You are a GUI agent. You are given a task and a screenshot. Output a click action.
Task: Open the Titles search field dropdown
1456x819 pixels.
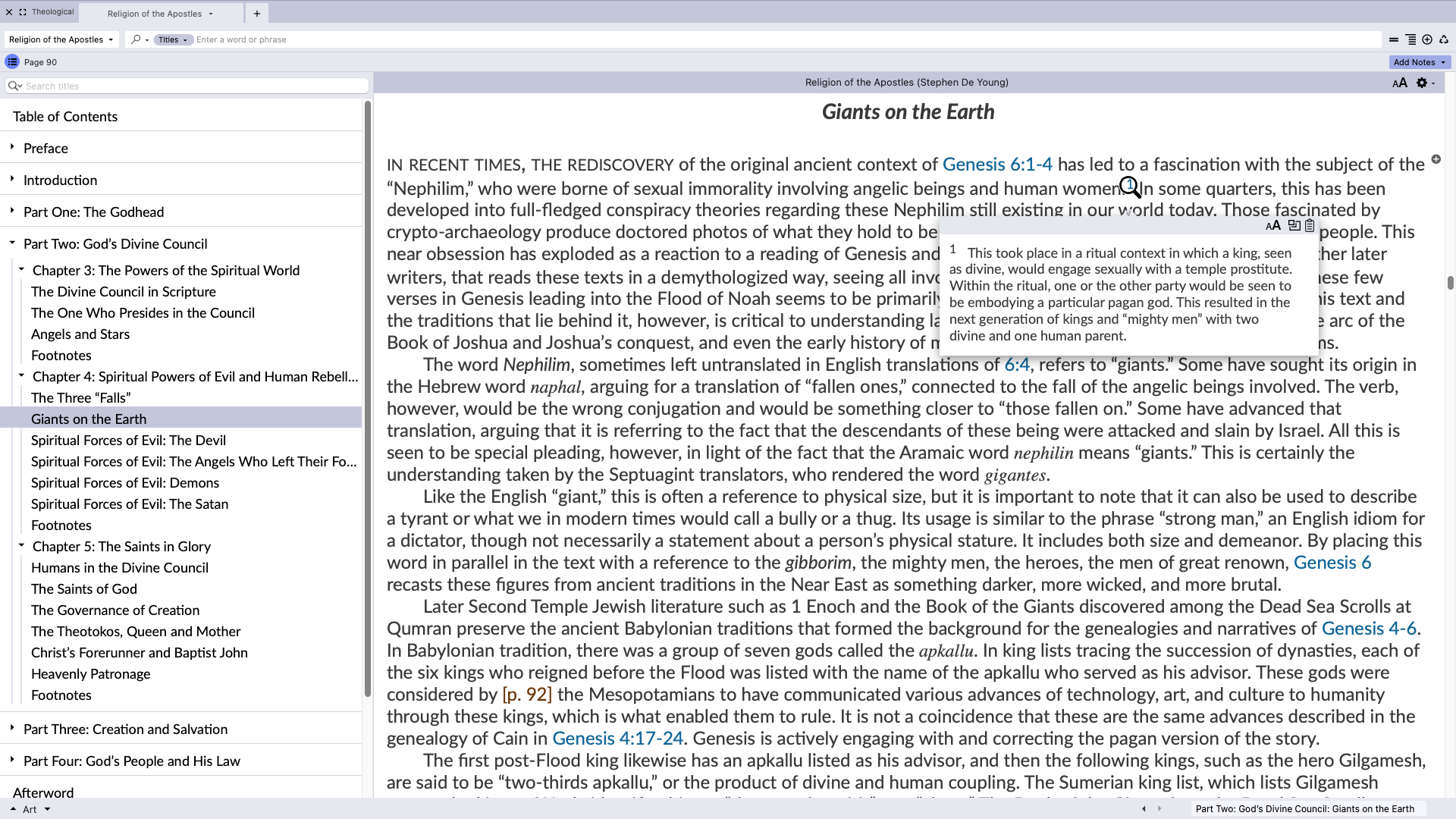click(173, 39)
